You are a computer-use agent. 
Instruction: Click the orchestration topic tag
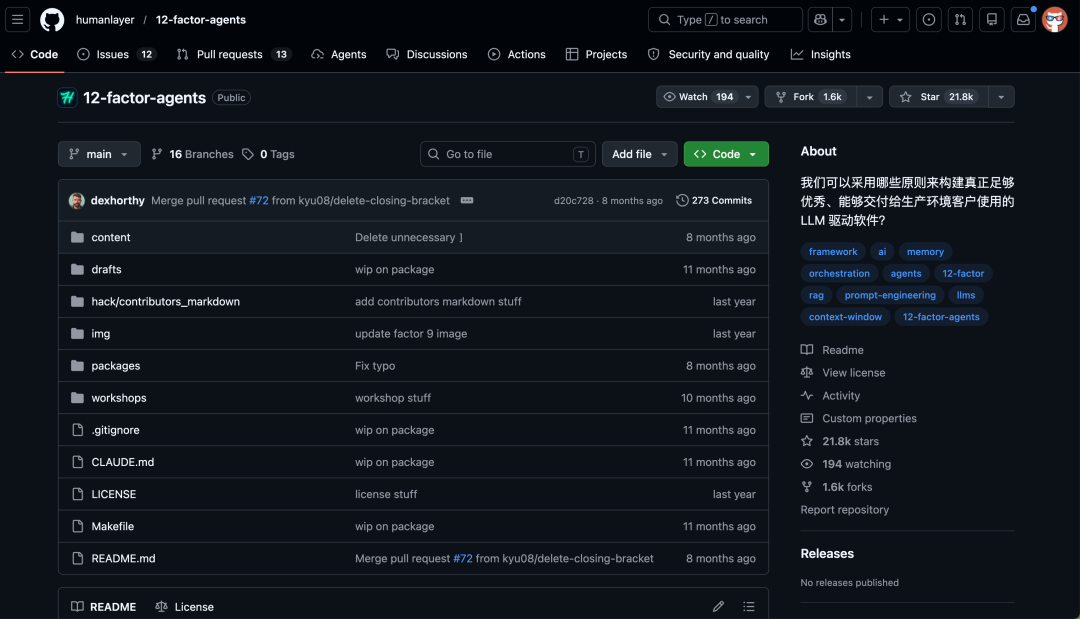pyautogui.click(x=839, y=273)
